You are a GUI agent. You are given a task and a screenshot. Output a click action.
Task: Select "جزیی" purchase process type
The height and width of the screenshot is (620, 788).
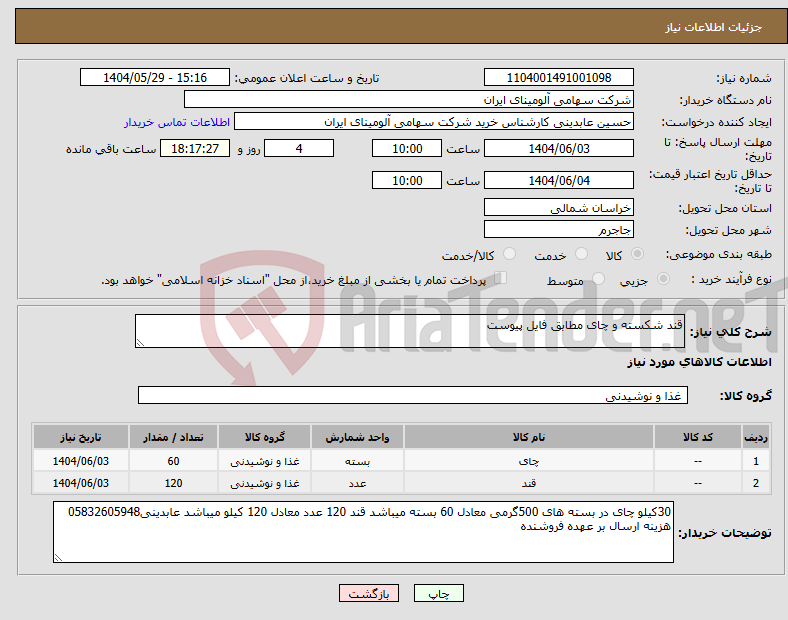pyautogui.click(x=665, y=281)
